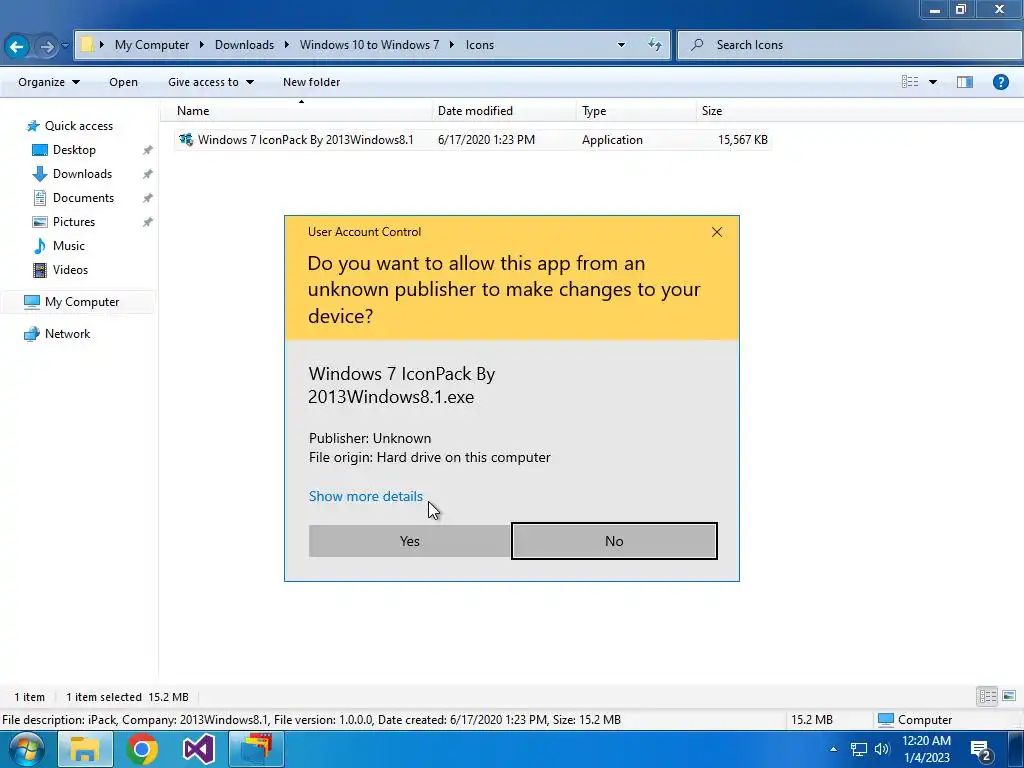This screenshot has width=1024, height=768.
Task: Select My Computer in the address bar
Action: point(152,44)
